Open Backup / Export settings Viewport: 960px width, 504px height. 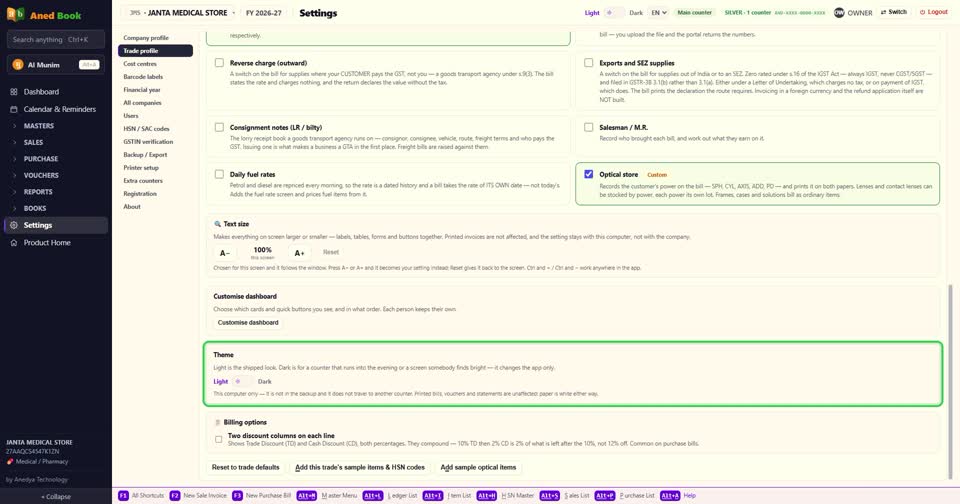155,154
